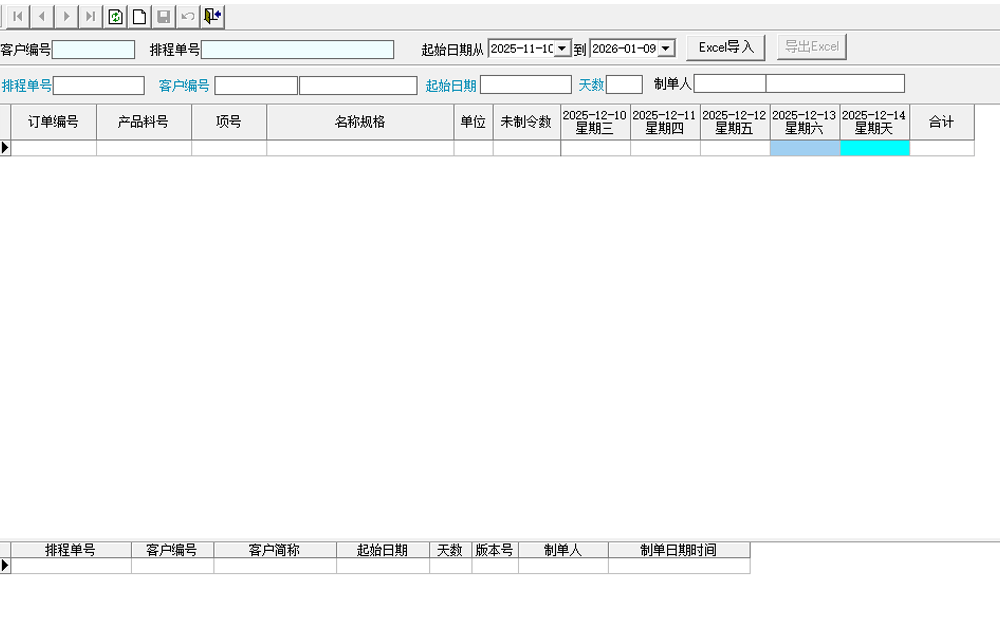Open the start date from dropdown
The image size is (1000, 636).
[x=562, y=48]
